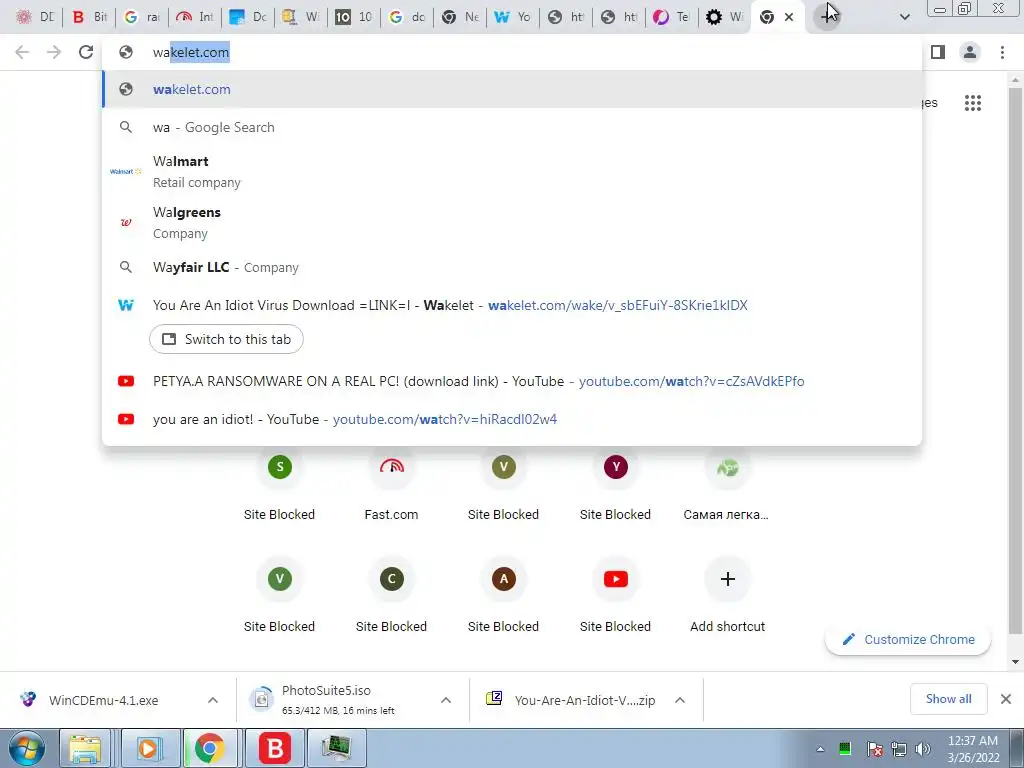Click Show all downloads
The width and height of the screenshot is (1024, 768).
click(x=948, y=699)
